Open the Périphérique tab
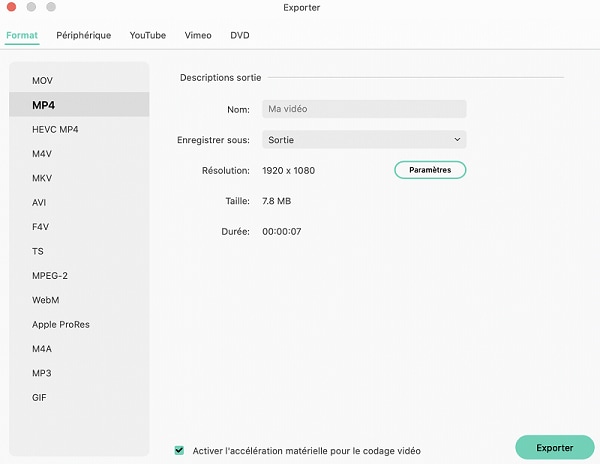 (83, 35)
